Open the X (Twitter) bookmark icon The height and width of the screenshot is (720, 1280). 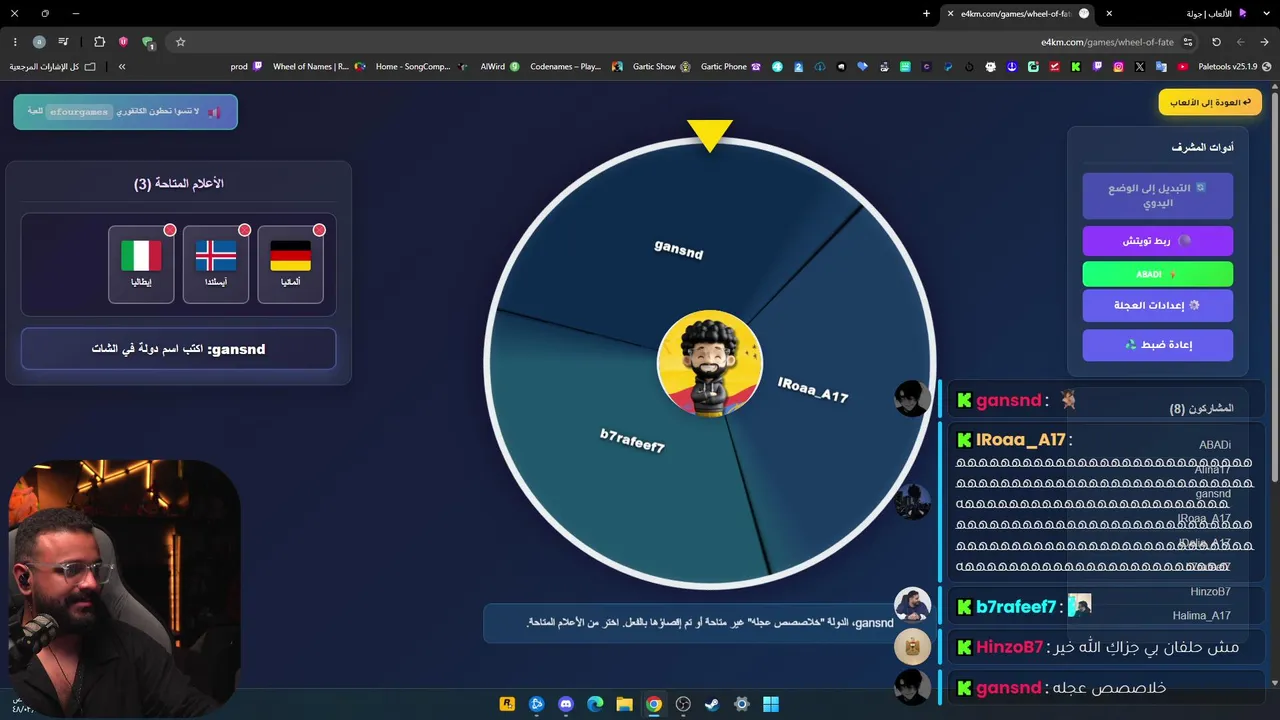(1140, 67)
